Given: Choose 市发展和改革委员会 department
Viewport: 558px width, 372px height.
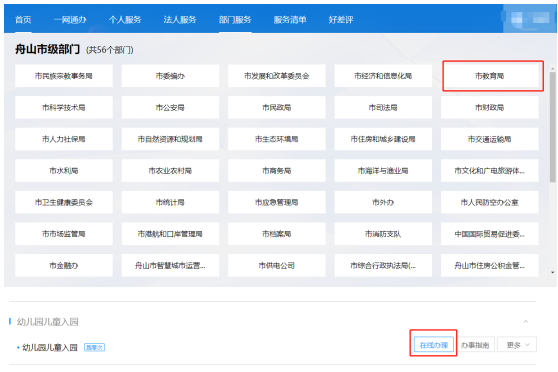Looking at the screenshot, I should tap(277, 76).
